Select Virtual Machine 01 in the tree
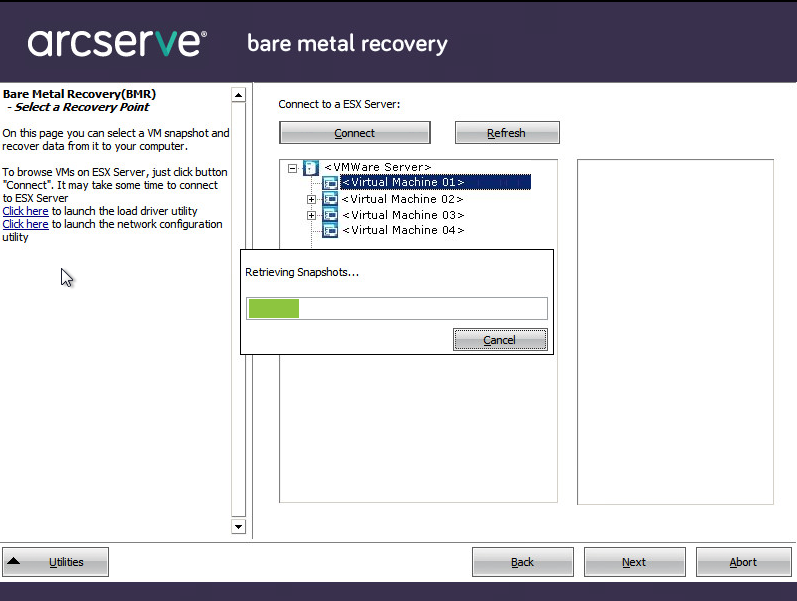The height and width of the screenshot is (601, 797). pyautogui.click(x=436, y=182)
